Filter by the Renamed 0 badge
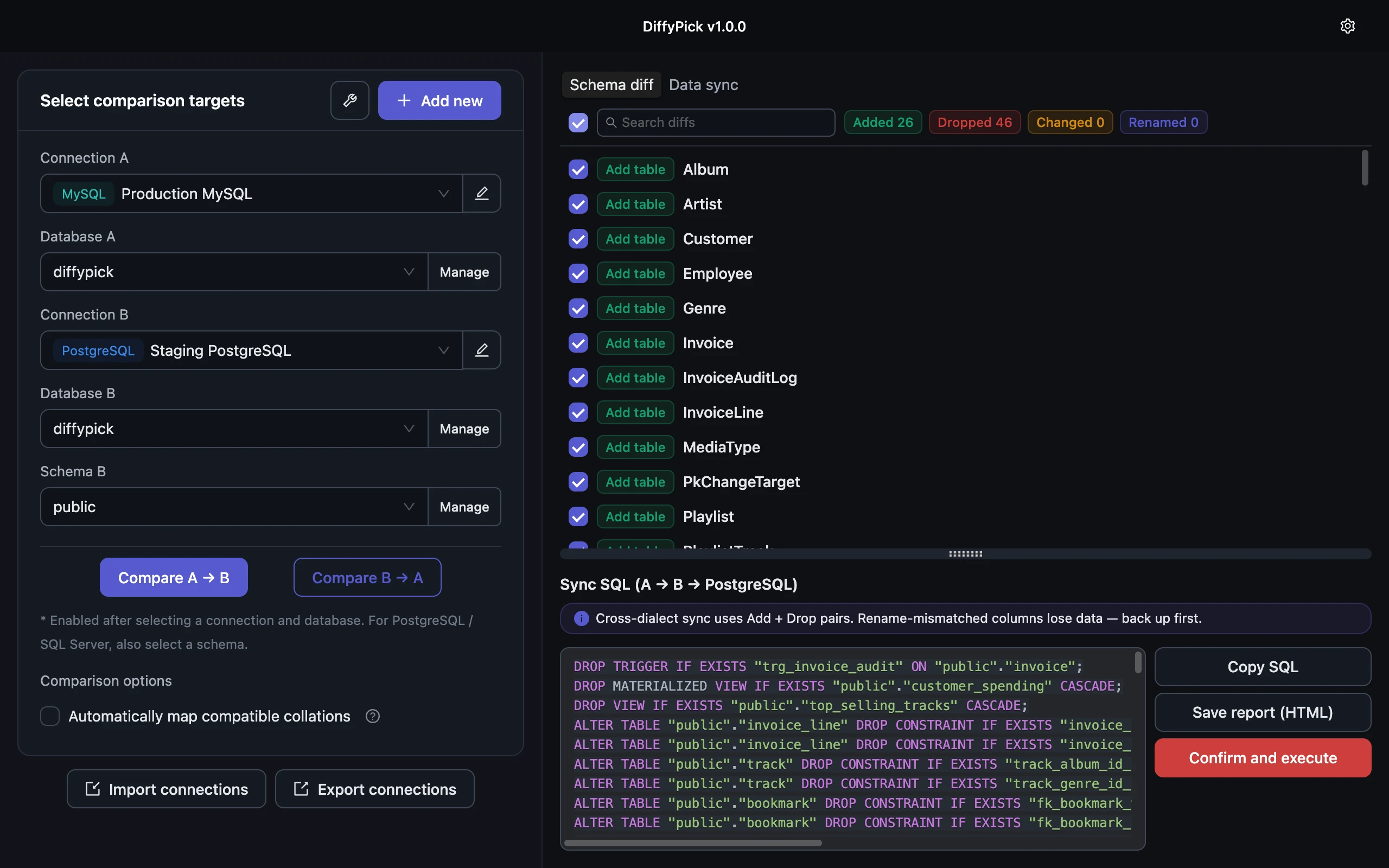Screen dimensions: 1389x868 click(x=1163, y=122)
